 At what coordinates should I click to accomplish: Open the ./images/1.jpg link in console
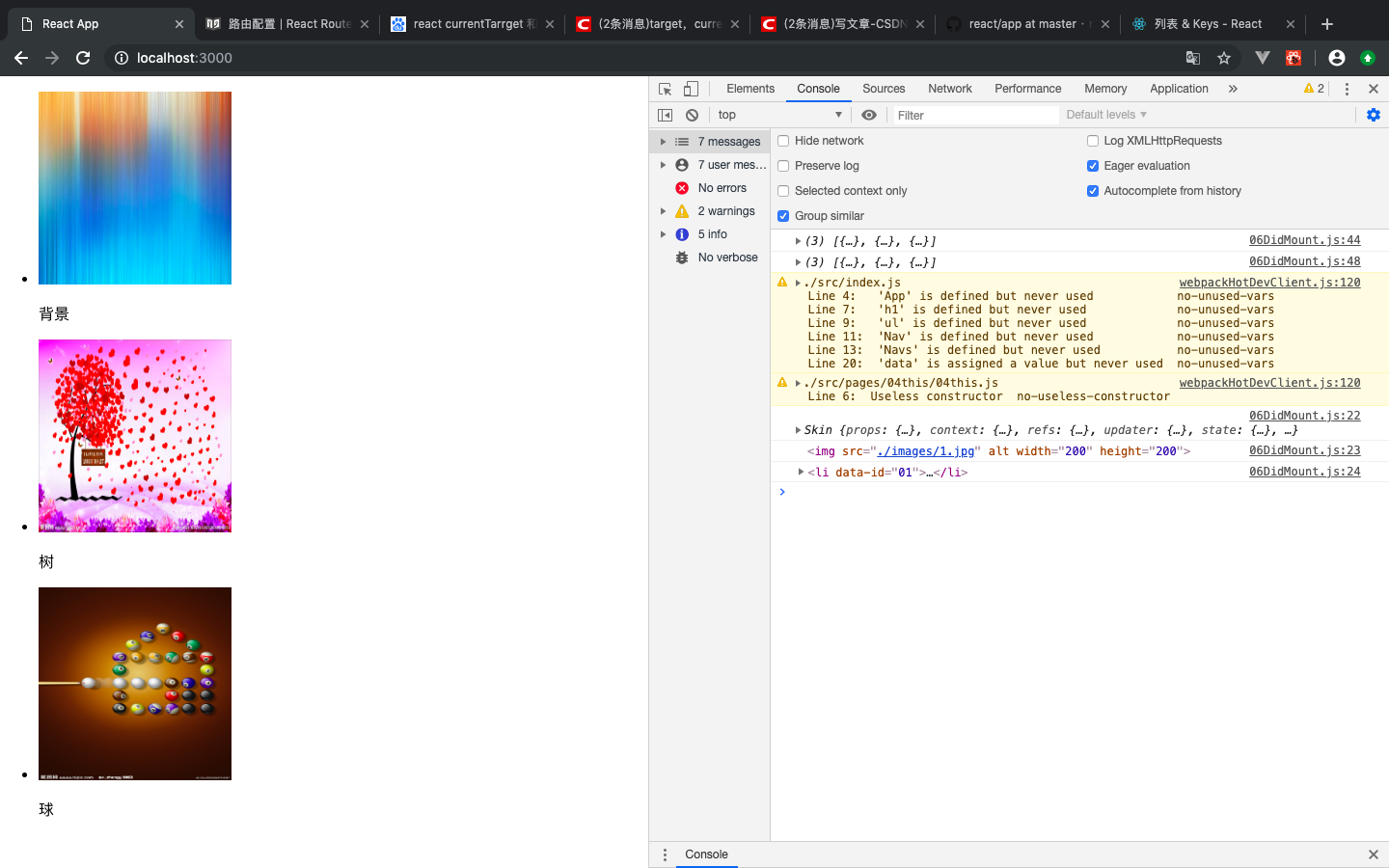tap(926, 450)
